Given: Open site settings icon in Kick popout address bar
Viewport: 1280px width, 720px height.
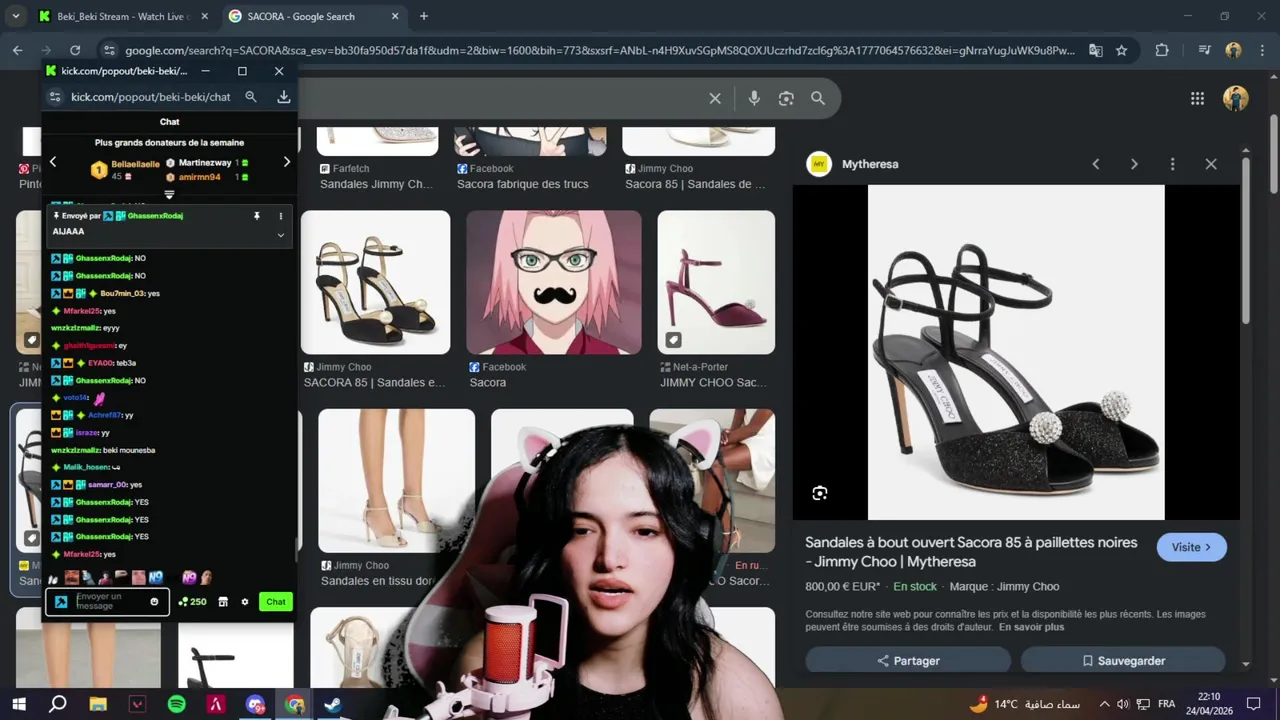Looking at the screenshot, I should click(x=55, y=97).
